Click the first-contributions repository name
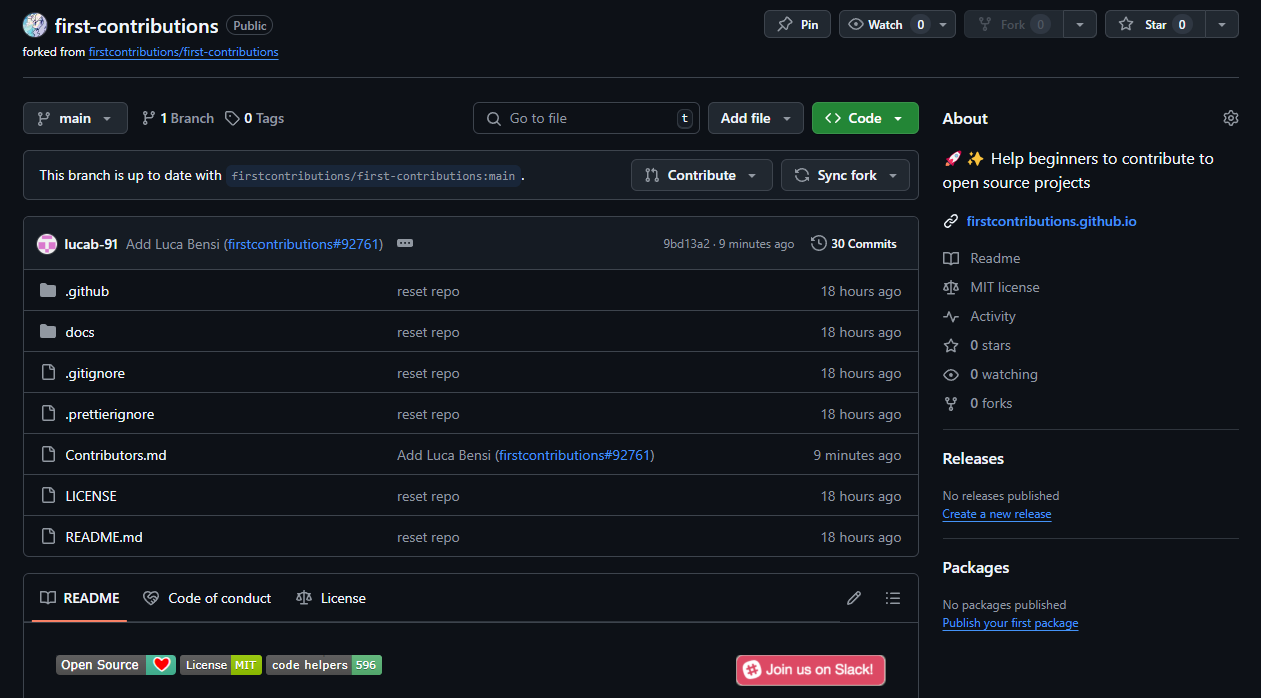 pyautogui.click(x=137, y=26)
